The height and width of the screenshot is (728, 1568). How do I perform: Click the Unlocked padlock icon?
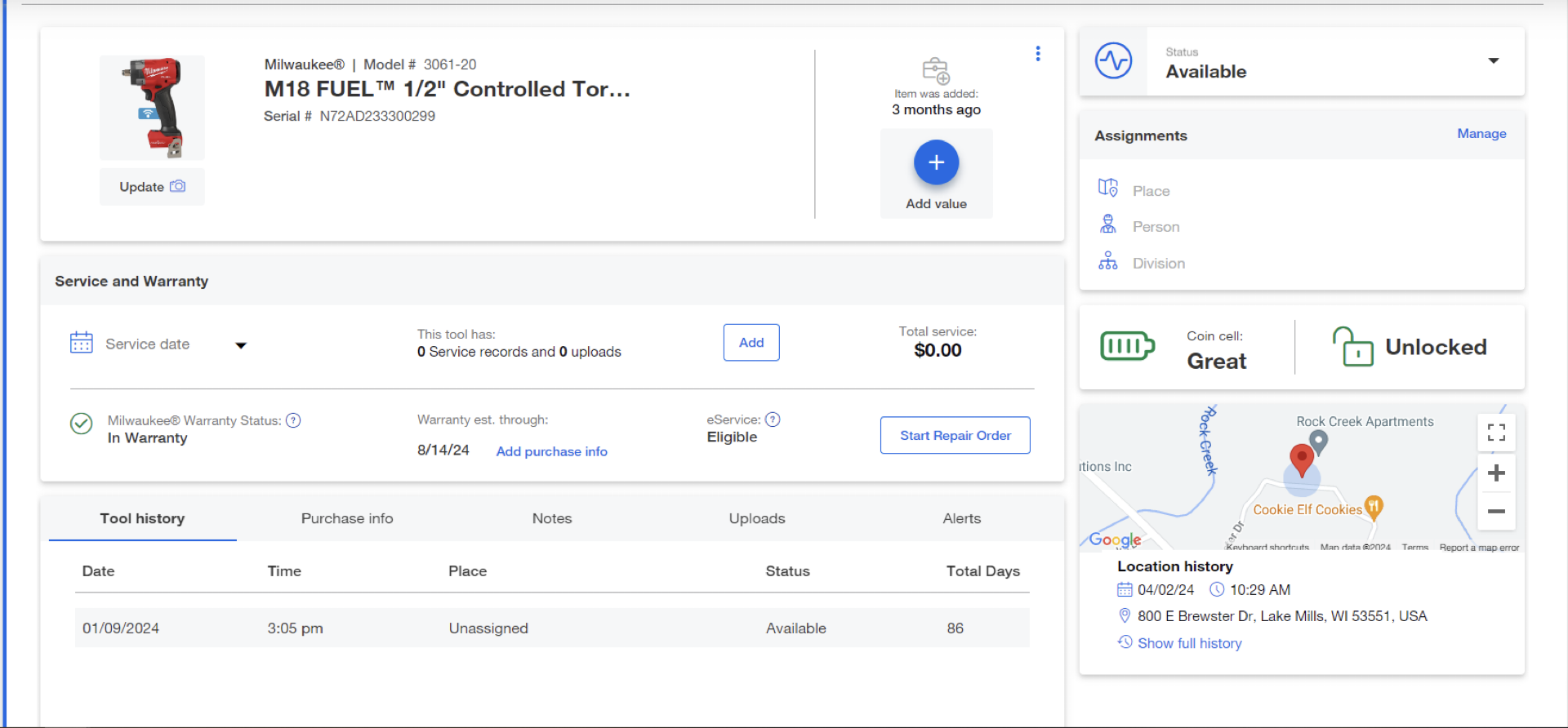coord(1352,347)
